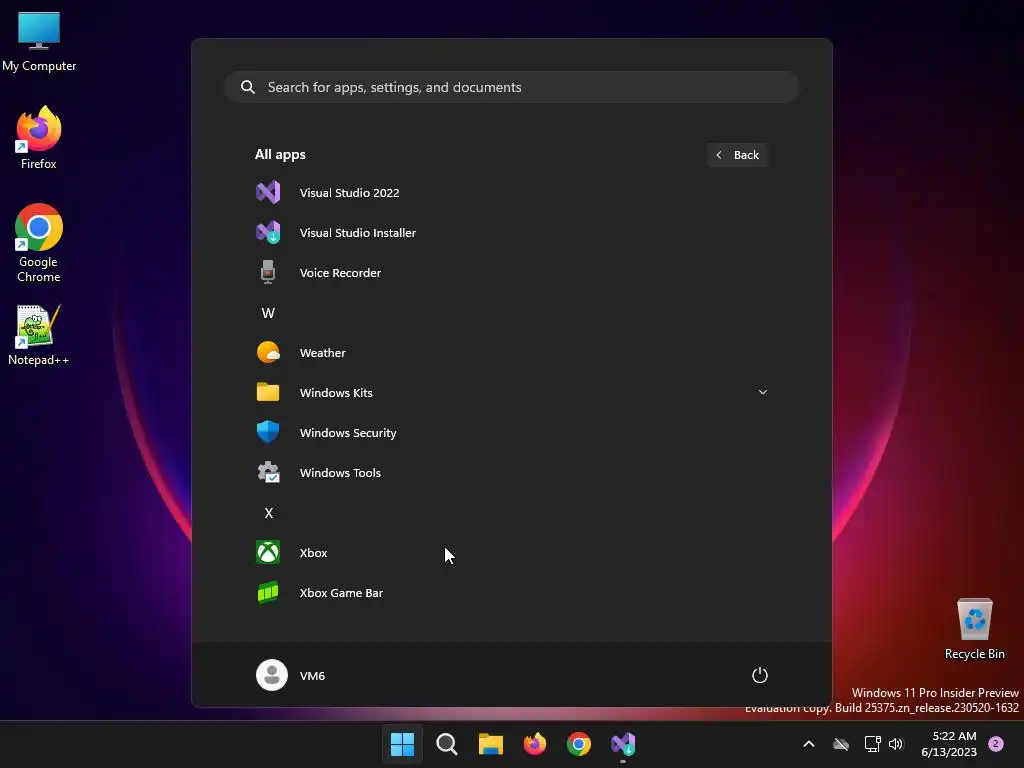Screen dimensions: 1024x768
Task: Open the Windows Security shield icon
Action: coord(268,432)
